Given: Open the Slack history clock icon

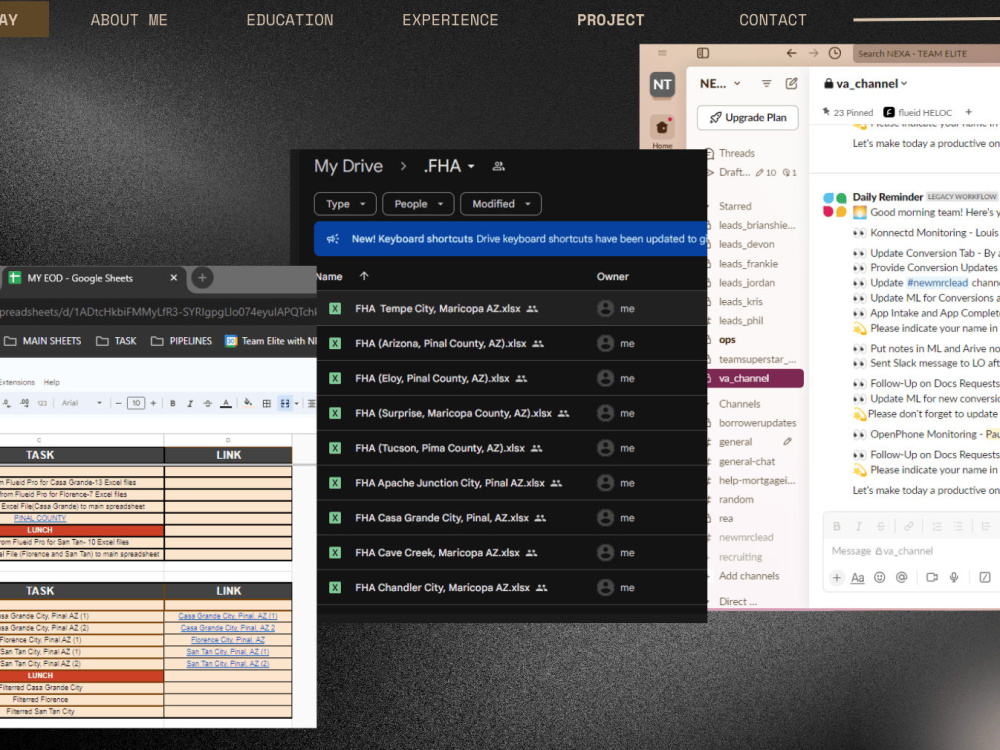Looking at the screenshot, I should click(834, 53).
